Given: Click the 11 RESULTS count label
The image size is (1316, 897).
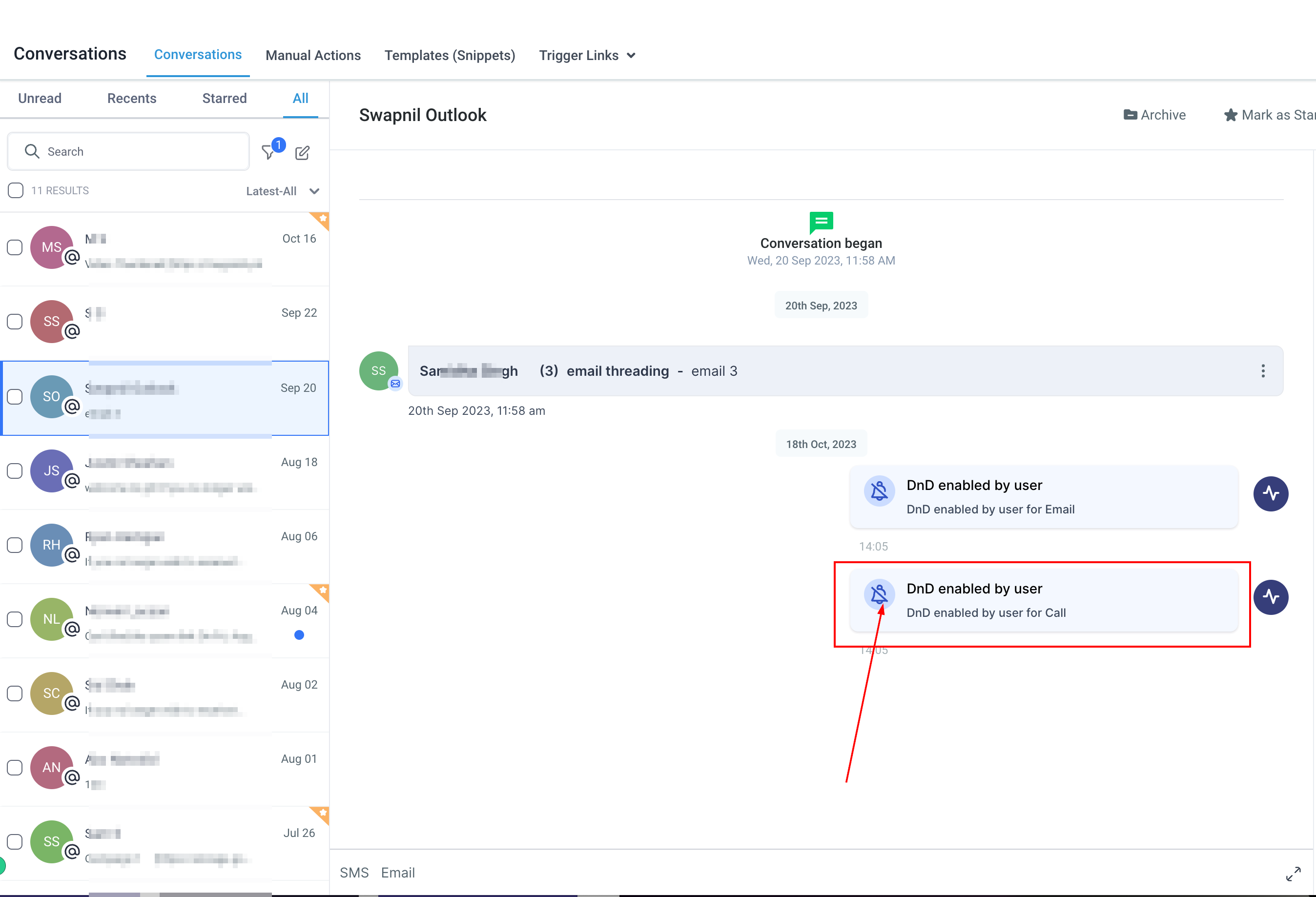Looking at the screenshot, I should [60, 191].
